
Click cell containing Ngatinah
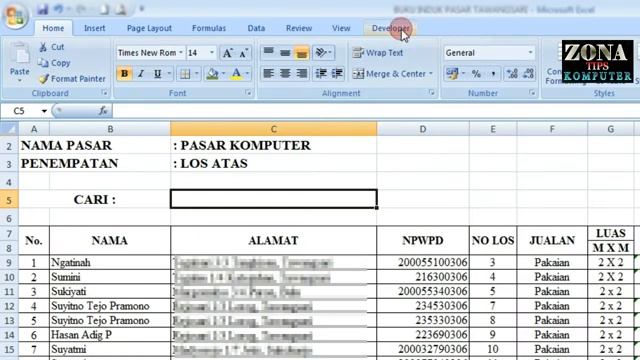tap(110, 262)
